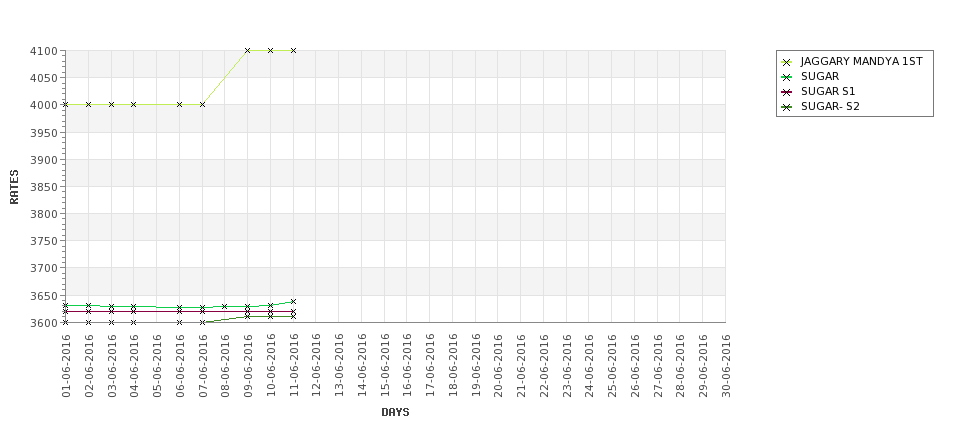Click the 25-06-2016 date label
975x429 pixels.
coord(612,366)
